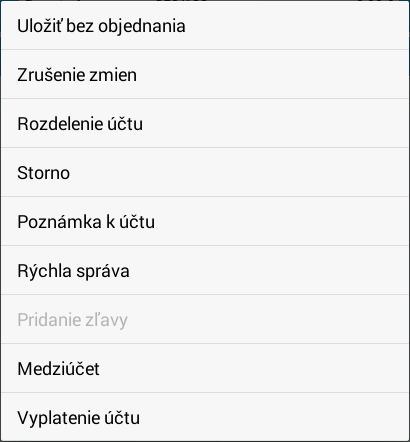
Task: Add a bill note via 'Poznámka k účtu'
Action: [205, 221]
